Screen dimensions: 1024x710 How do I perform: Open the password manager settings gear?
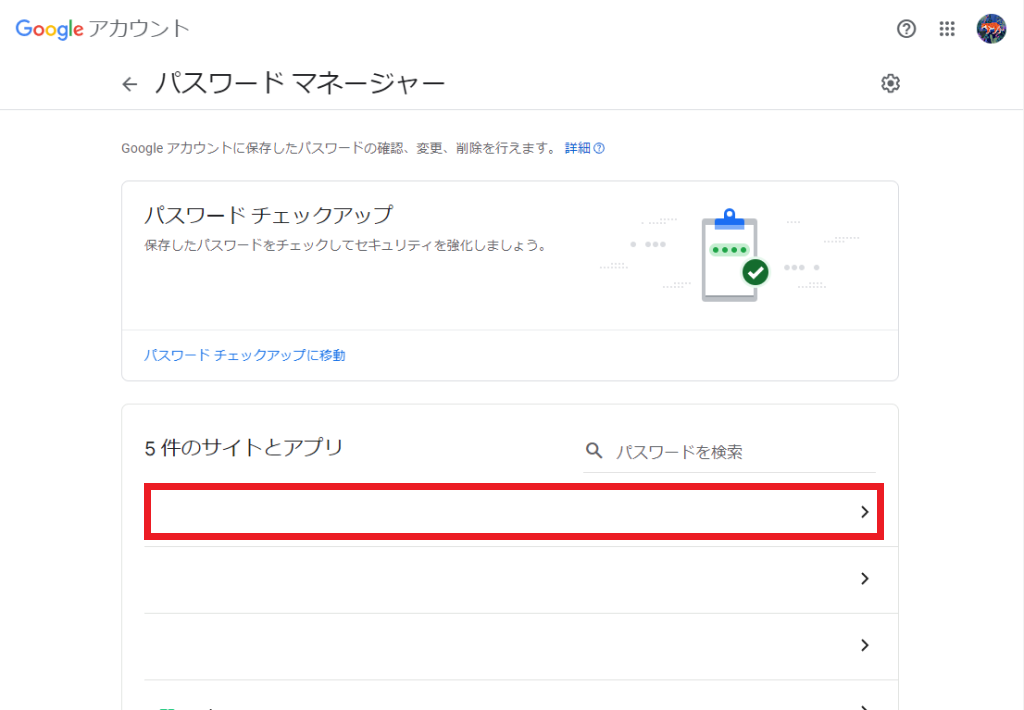click(890, 84)
